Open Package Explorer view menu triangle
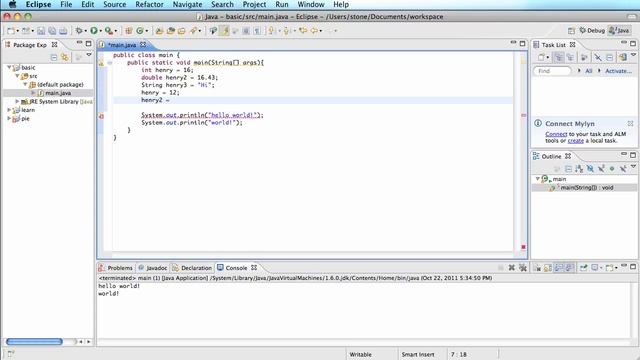Image resolution: width=640 pixels, height=360 pixels. 89,55
